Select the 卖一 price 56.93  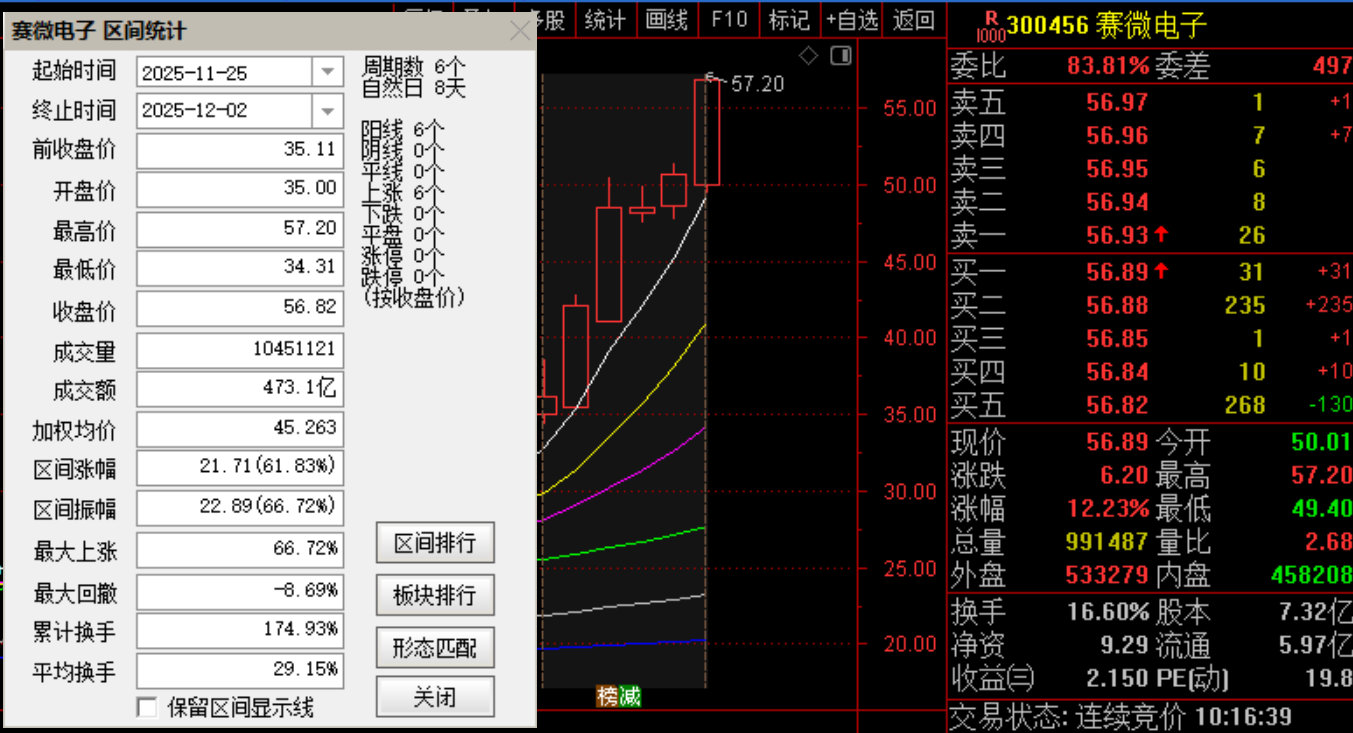1117,236
